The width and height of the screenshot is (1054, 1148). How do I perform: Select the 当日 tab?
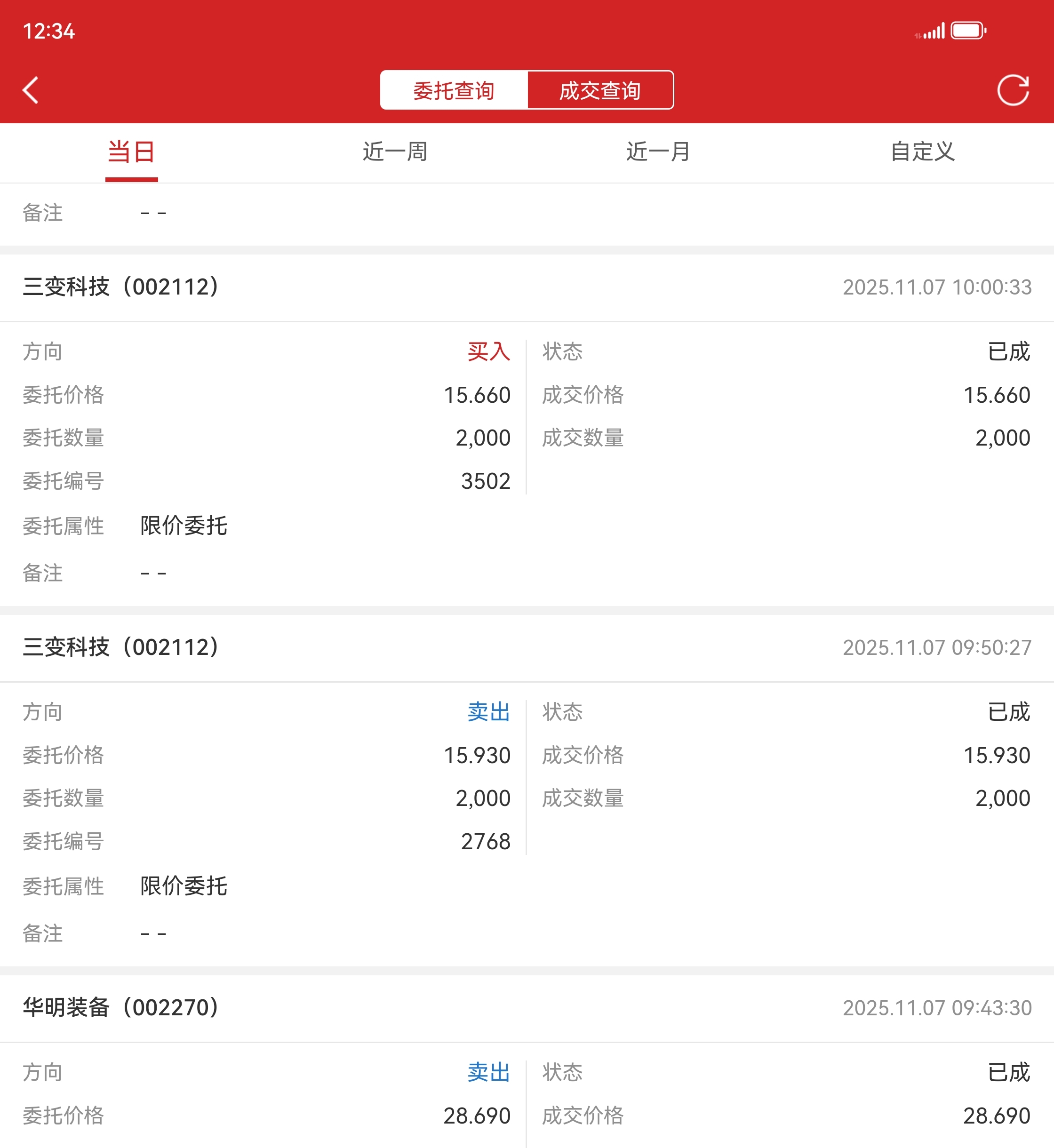point(131,151)
